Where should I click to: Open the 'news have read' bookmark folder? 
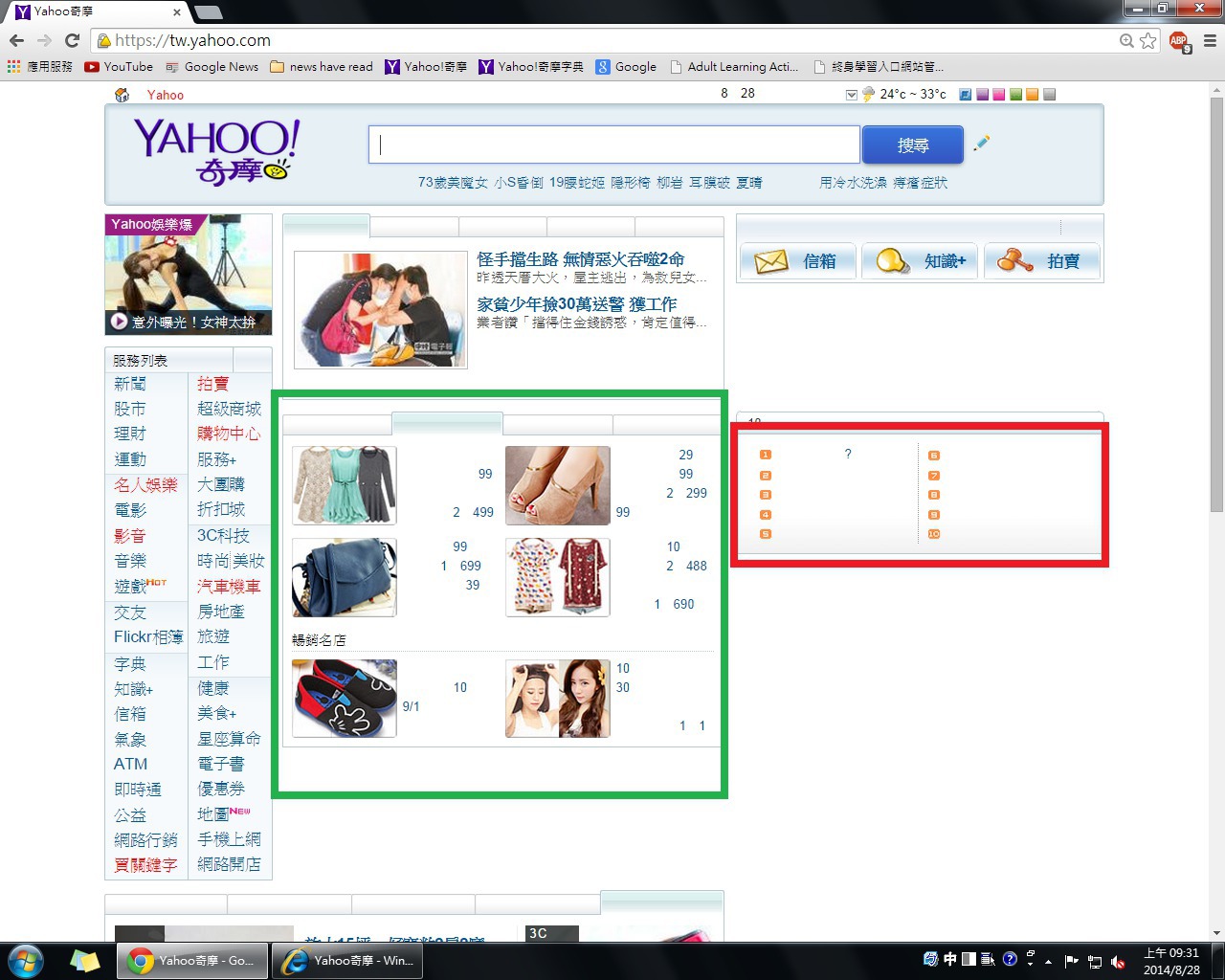(x=322, y=66)
